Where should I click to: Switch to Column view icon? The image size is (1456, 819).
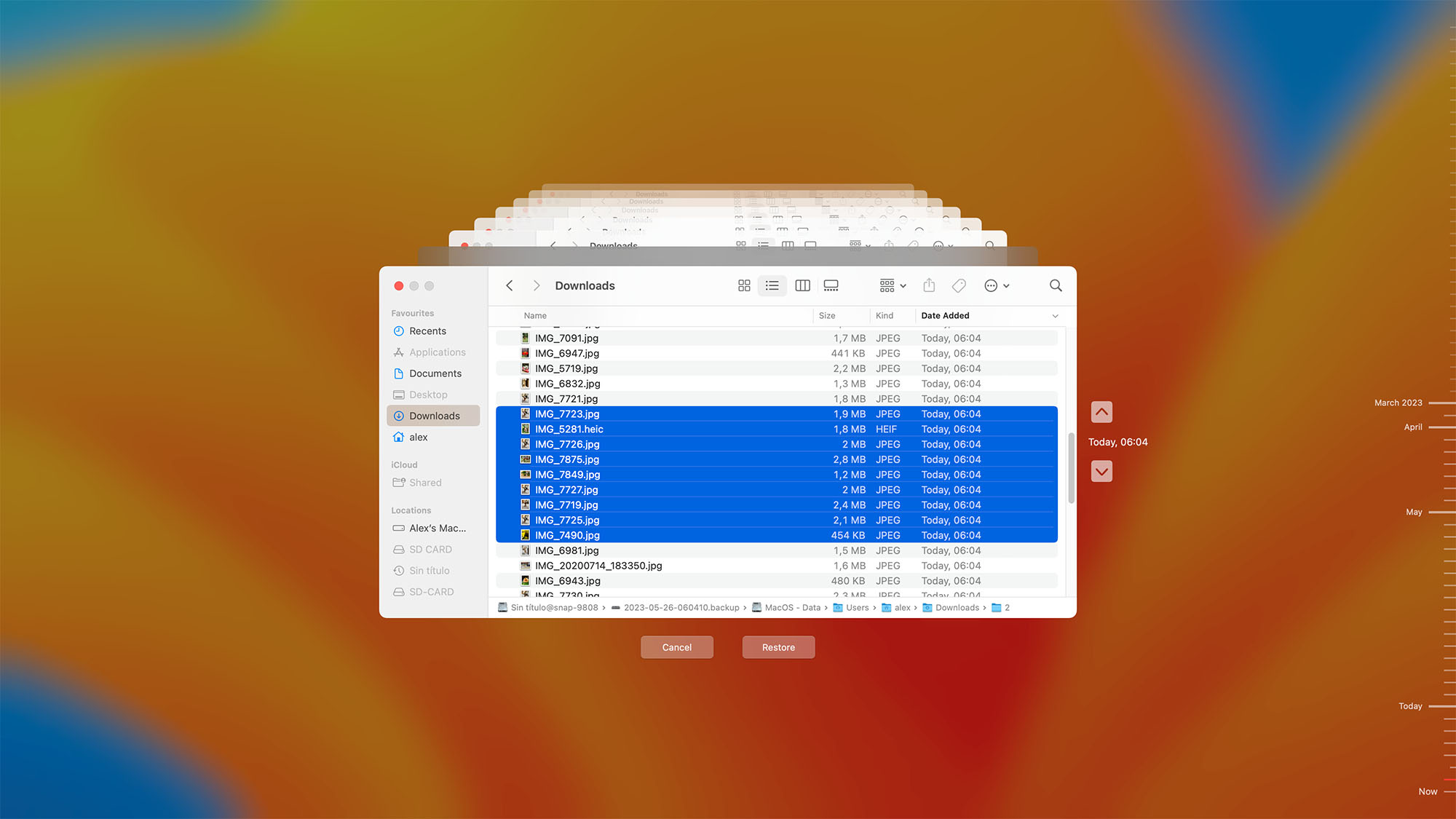coord(802,285)
